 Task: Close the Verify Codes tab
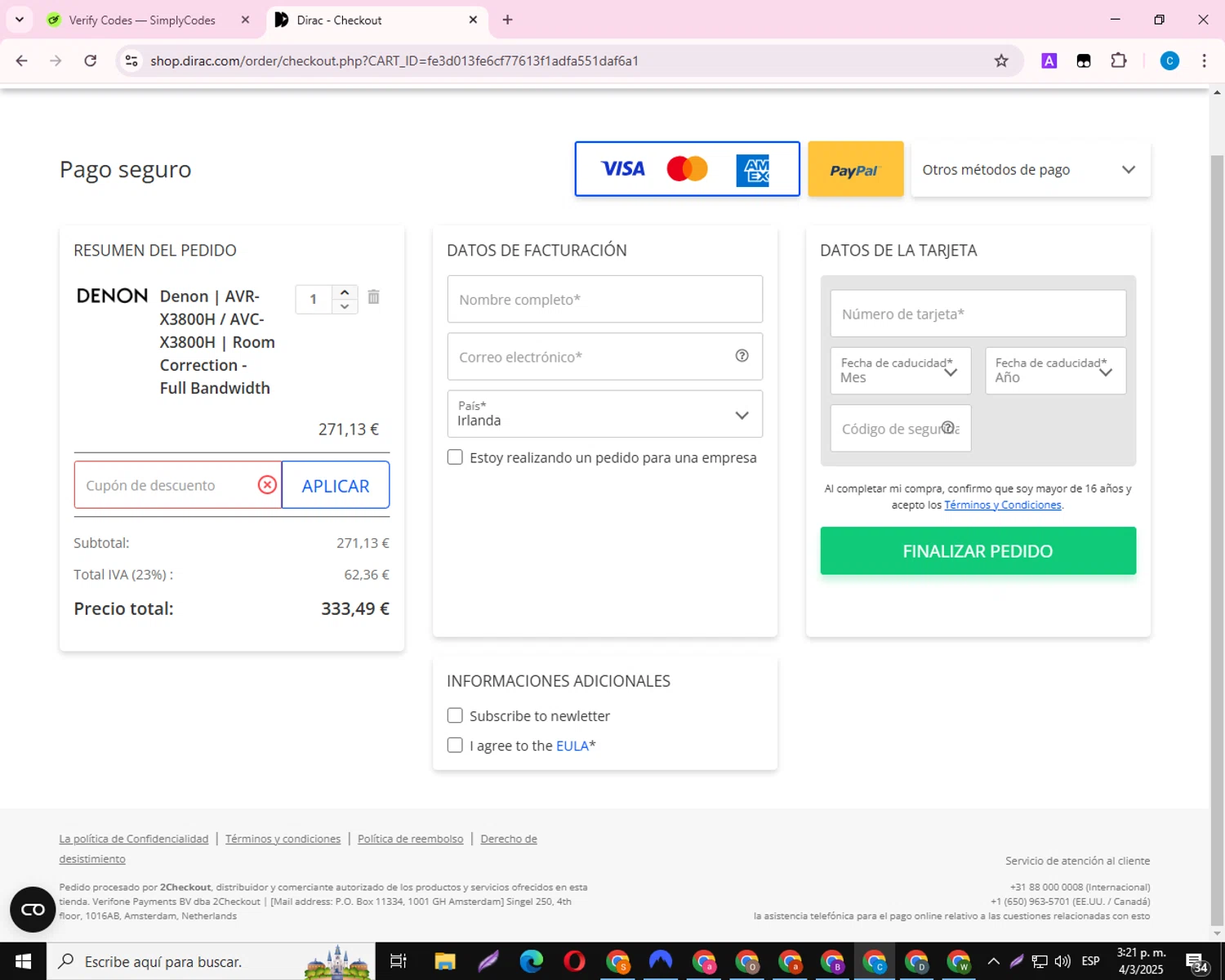pos(245,20)
